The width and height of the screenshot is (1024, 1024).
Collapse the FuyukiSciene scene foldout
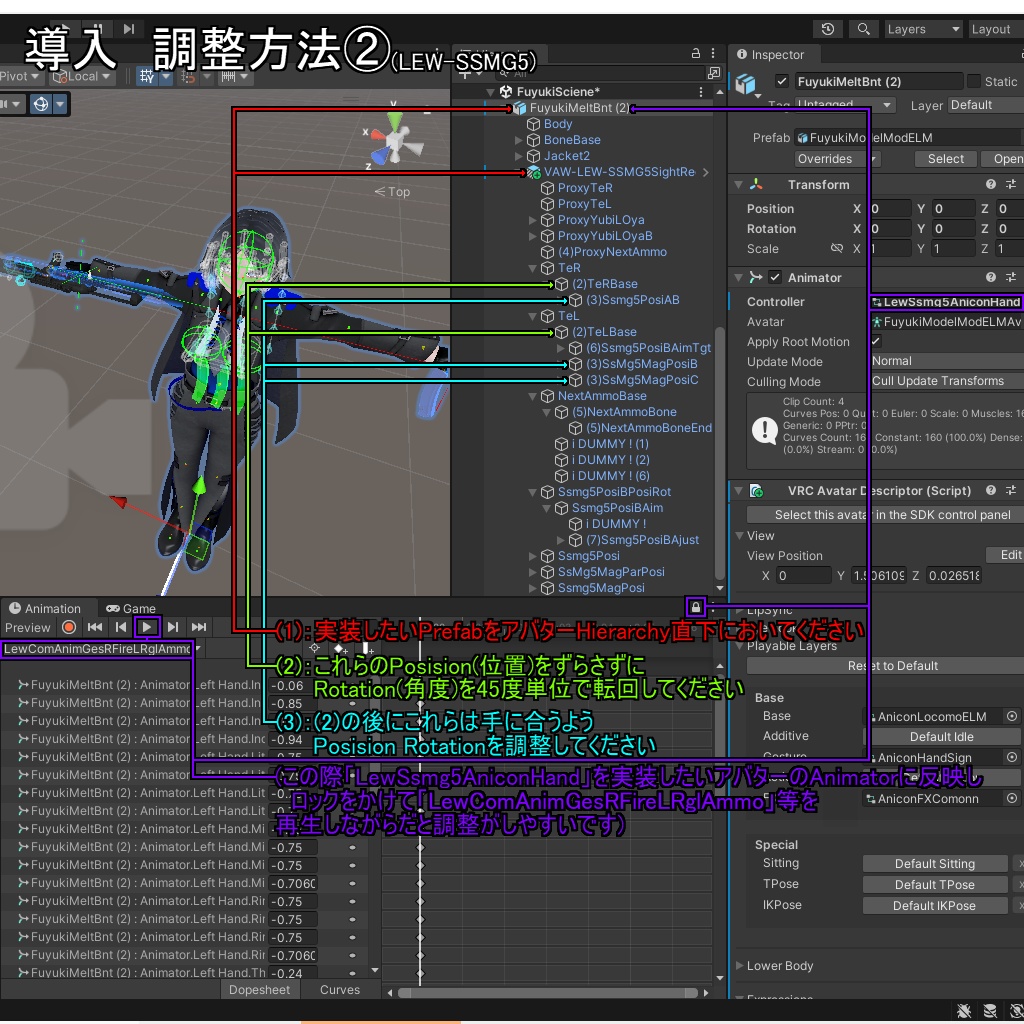pyautogui.click(x=490, y=91)
